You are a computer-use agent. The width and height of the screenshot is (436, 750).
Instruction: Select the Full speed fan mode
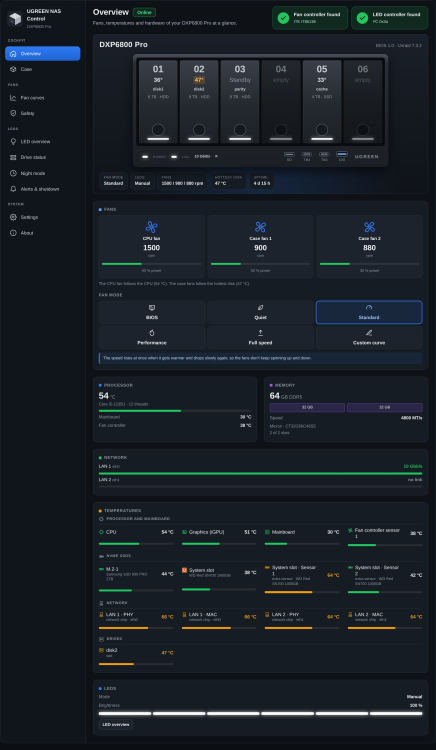click(261, 338)
